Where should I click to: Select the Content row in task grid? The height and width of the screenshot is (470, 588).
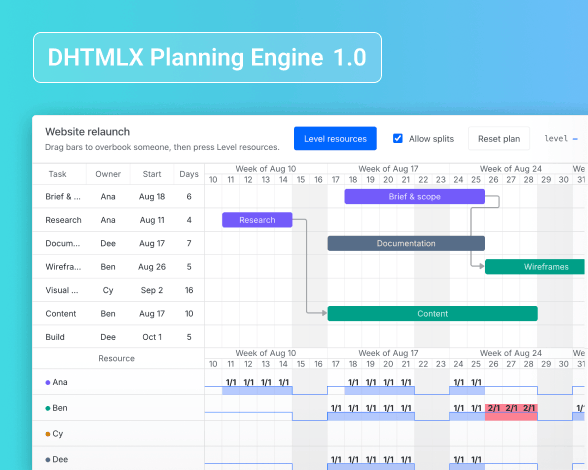point(118,314)
